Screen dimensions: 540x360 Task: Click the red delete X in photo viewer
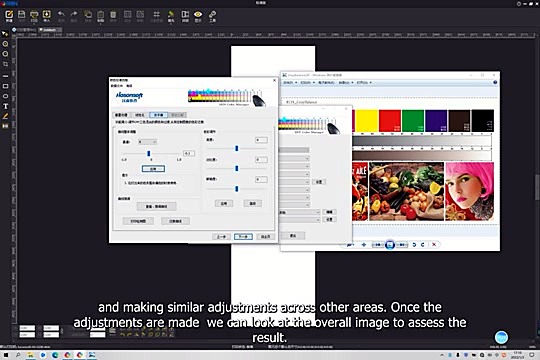(x=434, y=245)
